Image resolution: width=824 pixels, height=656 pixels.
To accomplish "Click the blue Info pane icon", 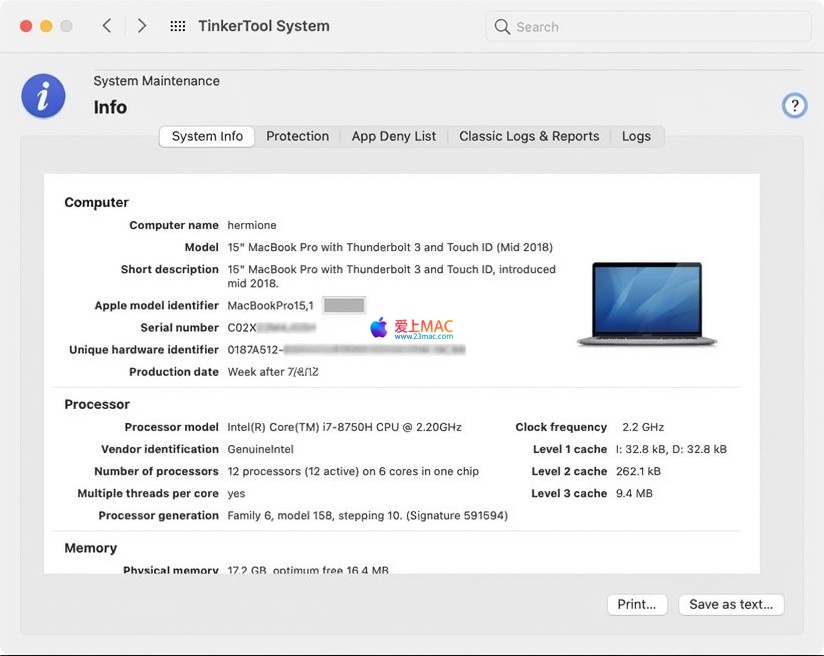I will (x=43, y=96).
